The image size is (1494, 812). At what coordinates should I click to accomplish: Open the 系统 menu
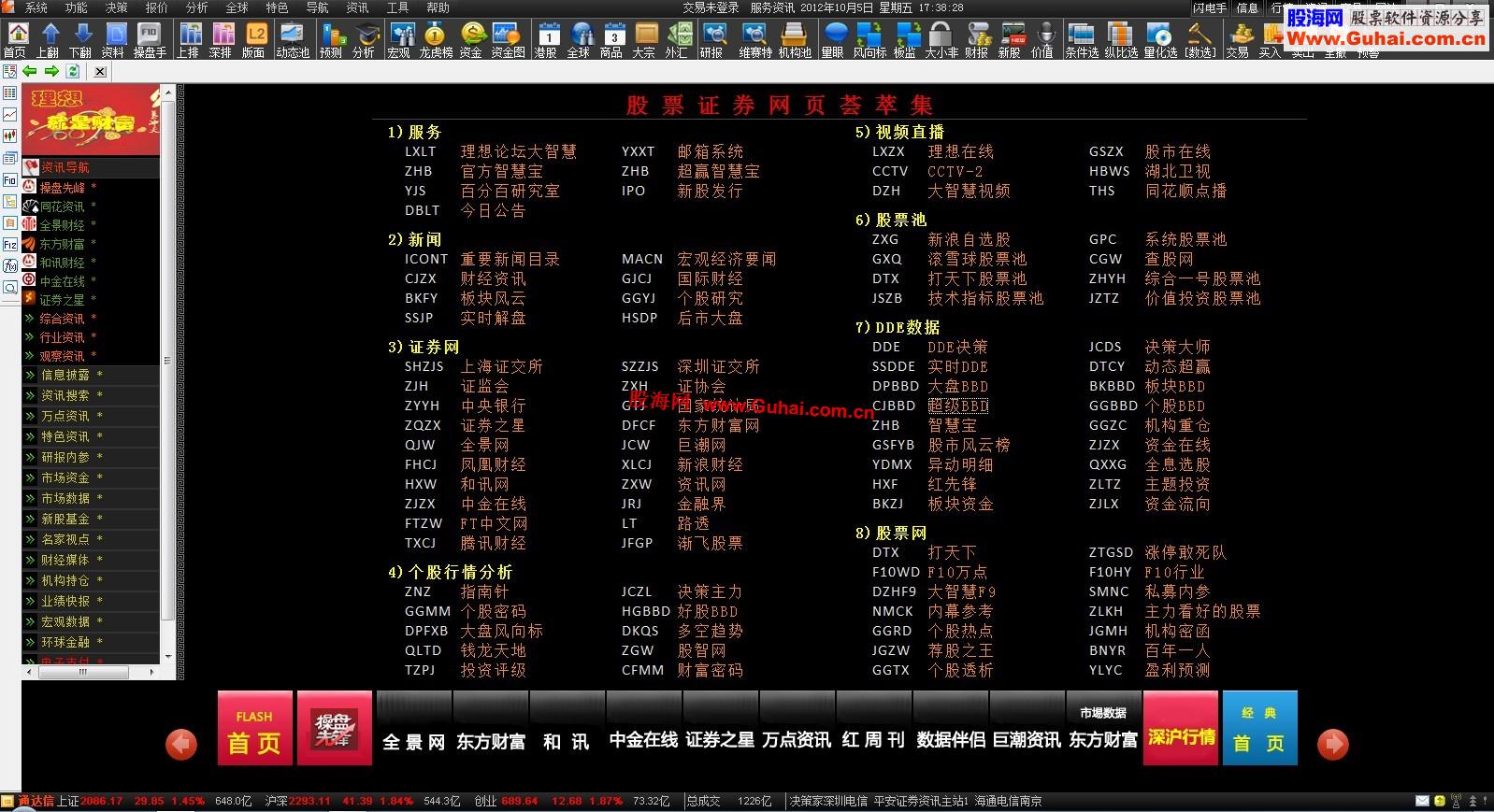(x=36, y=7)
